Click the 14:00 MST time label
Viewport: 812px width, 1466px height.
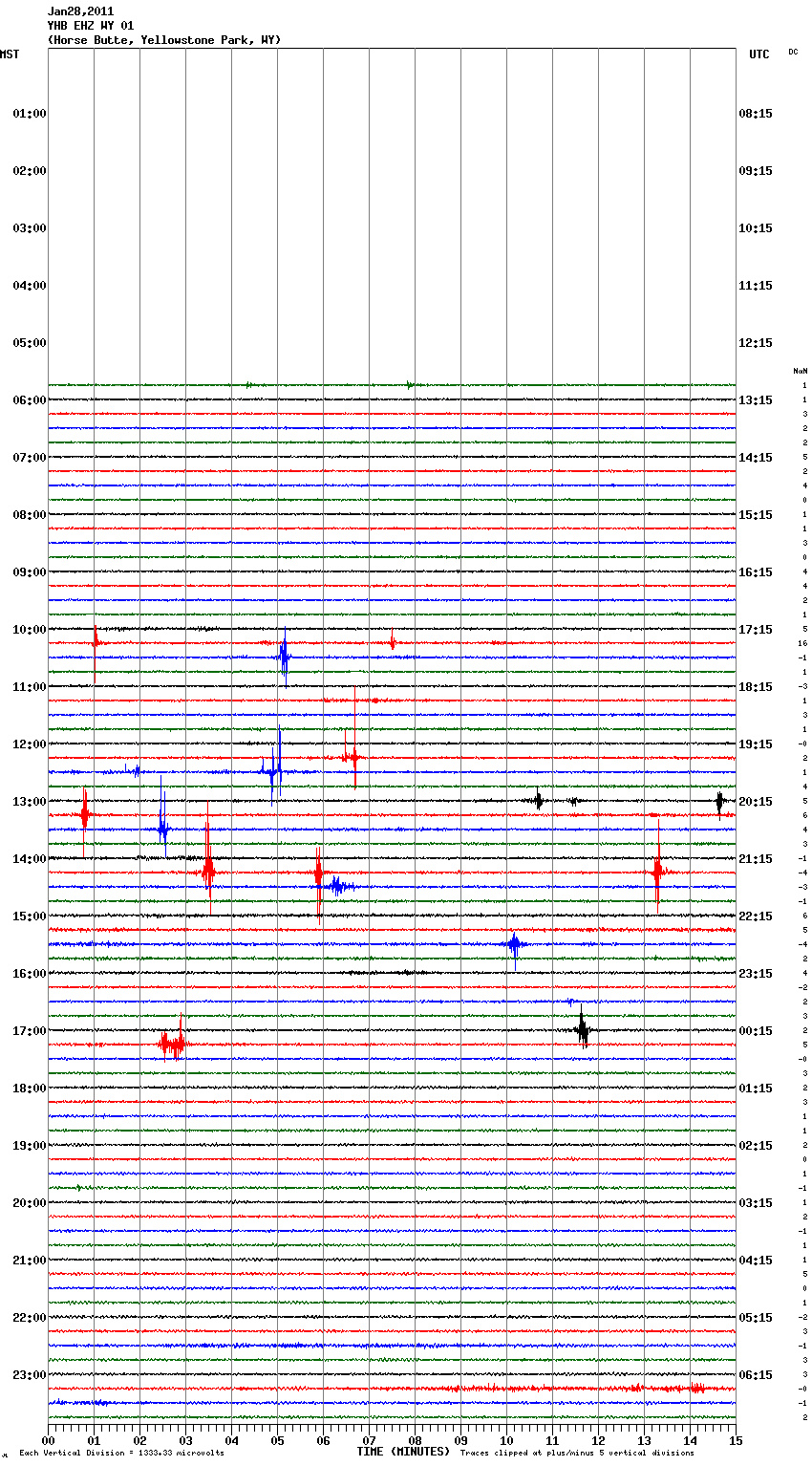pos(30,859)
